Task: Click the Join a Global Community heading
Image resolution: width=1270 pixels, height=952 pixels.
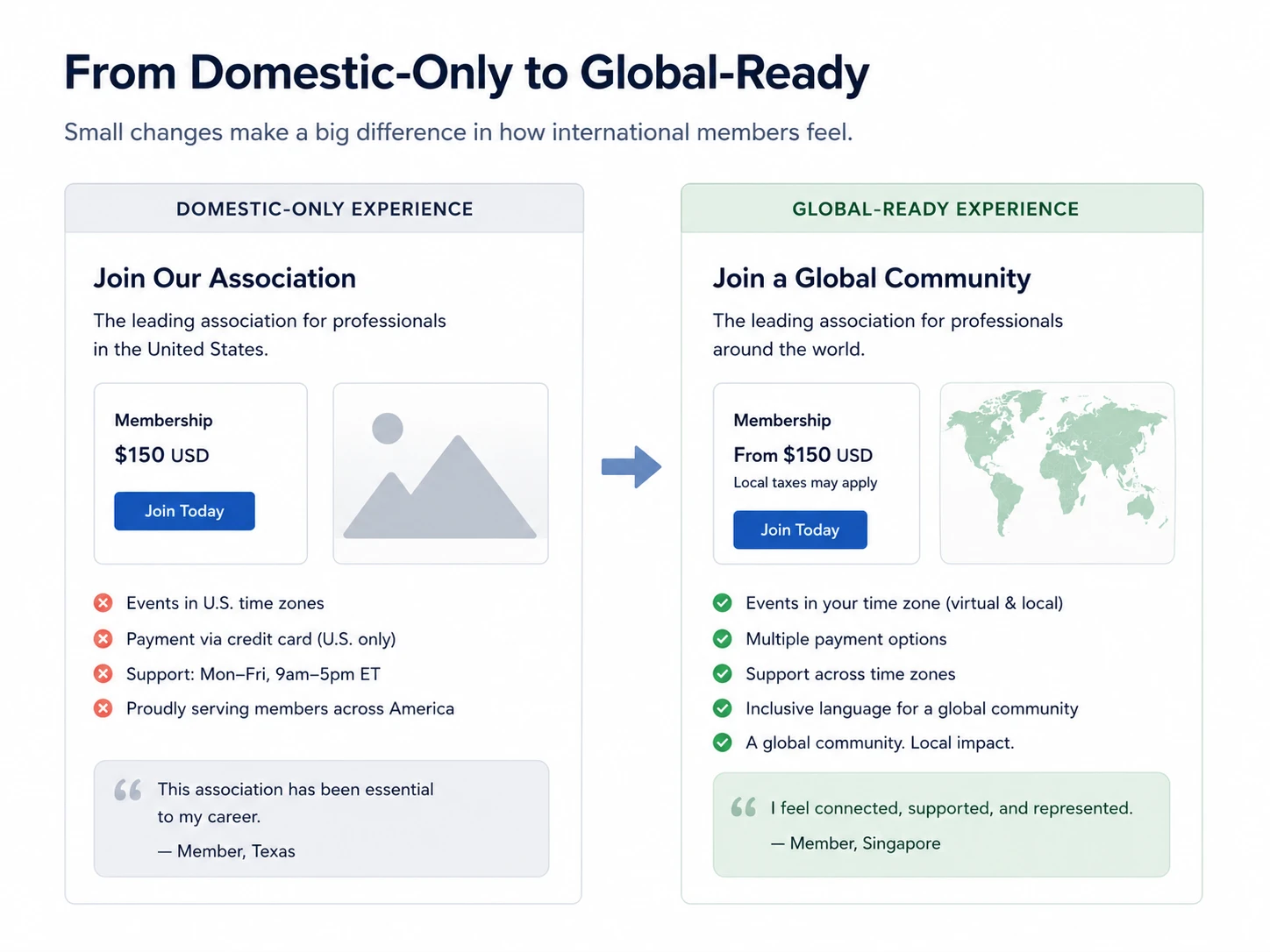Action: (x=872, y=278)
